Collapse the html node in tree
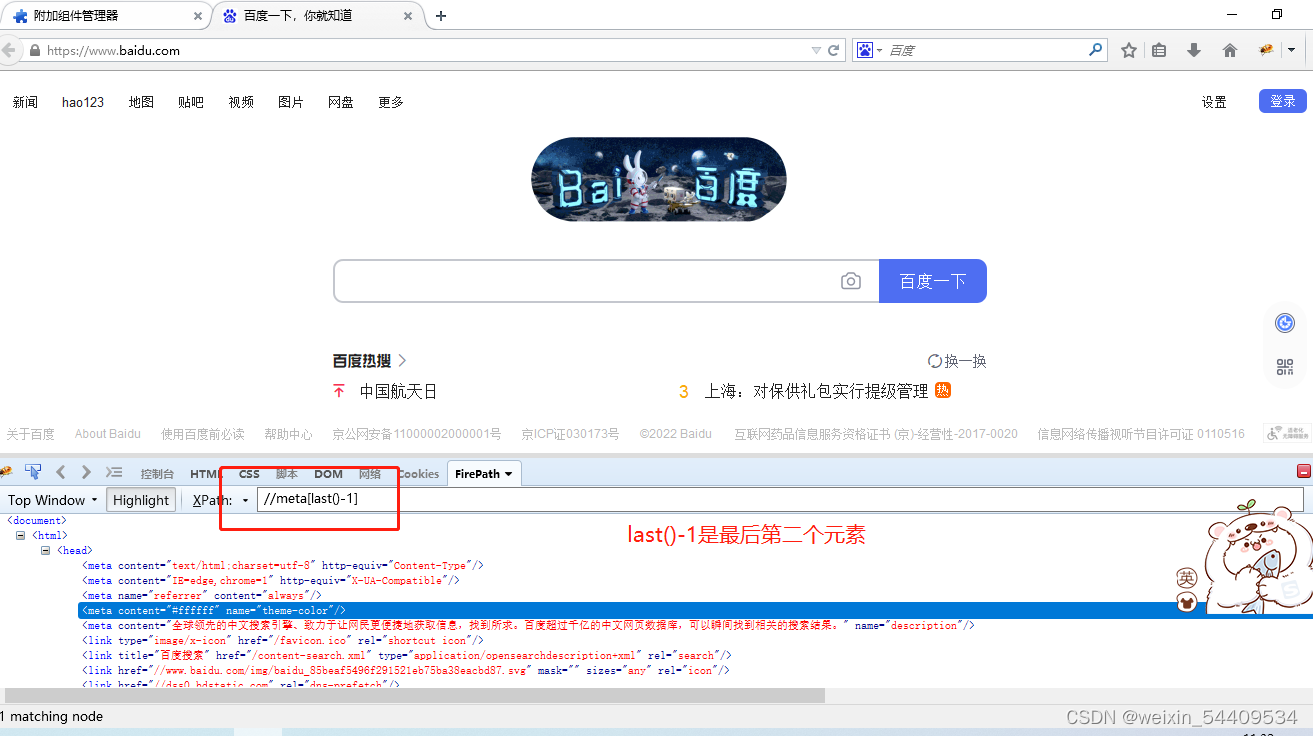Screen dimensions: 1313x736 click(x=21, y=536)
